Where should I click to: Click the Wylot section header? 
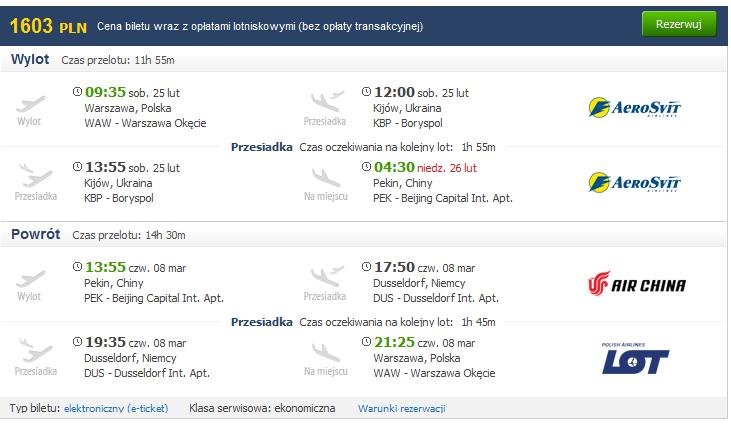30,59
